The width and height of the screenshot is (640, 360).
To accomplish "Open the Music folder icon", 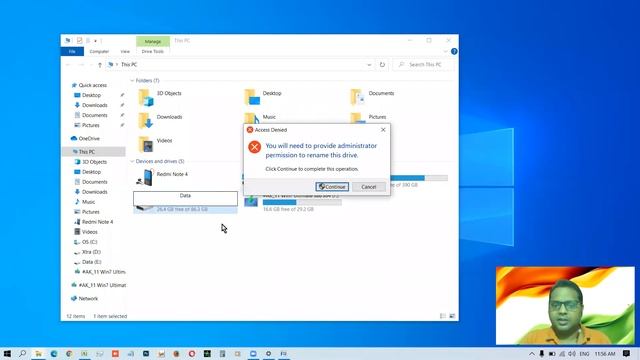I will (252, 118).
